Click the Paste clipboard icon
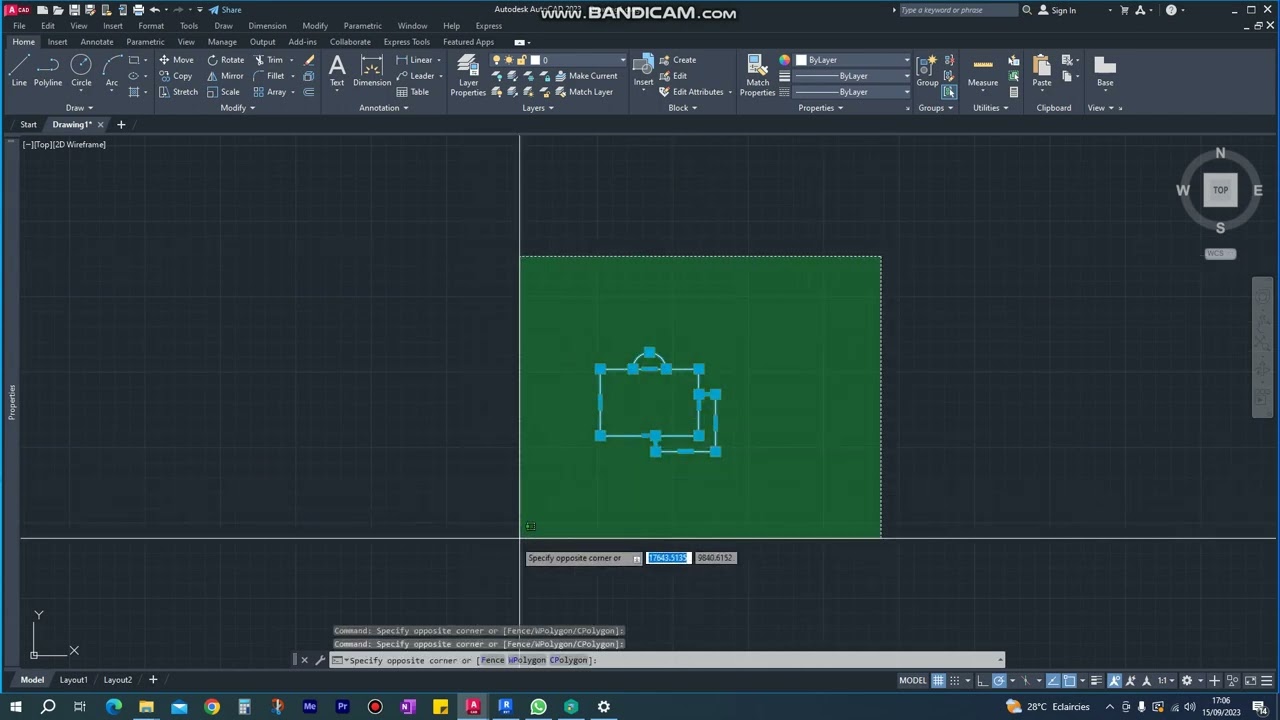This screenshot has width=1280, height=720. [1042, 72]
